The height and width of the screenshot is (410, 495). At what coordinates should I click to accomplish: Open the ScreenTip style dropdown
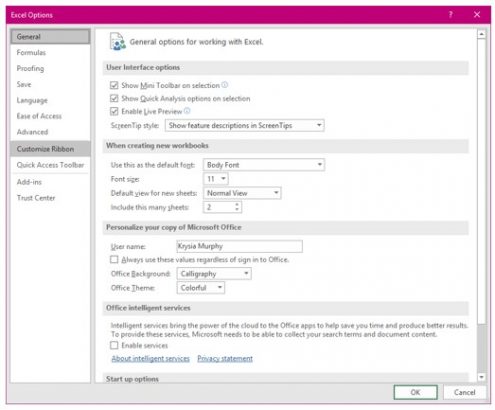point(245,125)
